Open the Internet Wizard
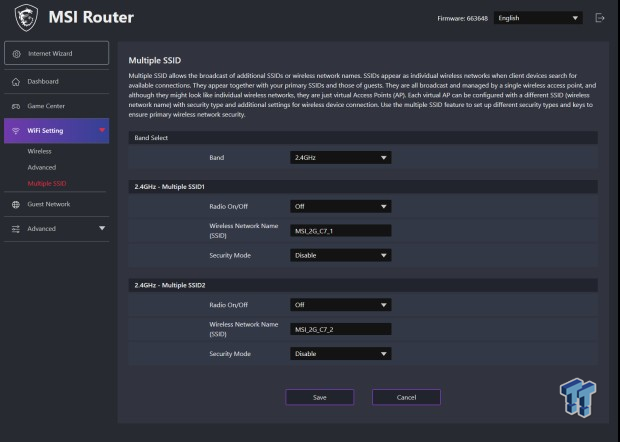The image size is (620, 442). [57, 53]
